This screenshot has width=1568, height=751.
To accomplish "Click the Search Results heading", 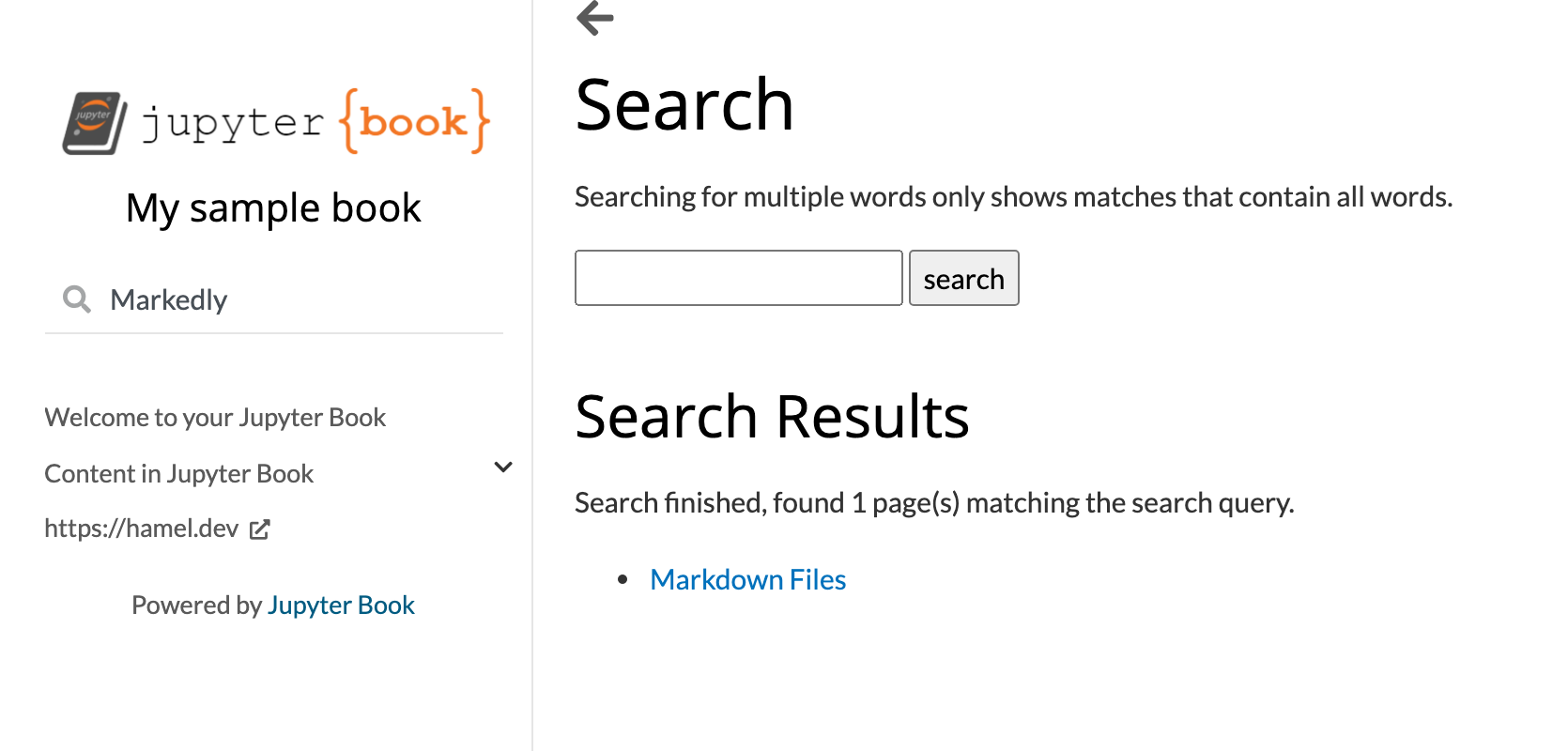I will 772,416.
